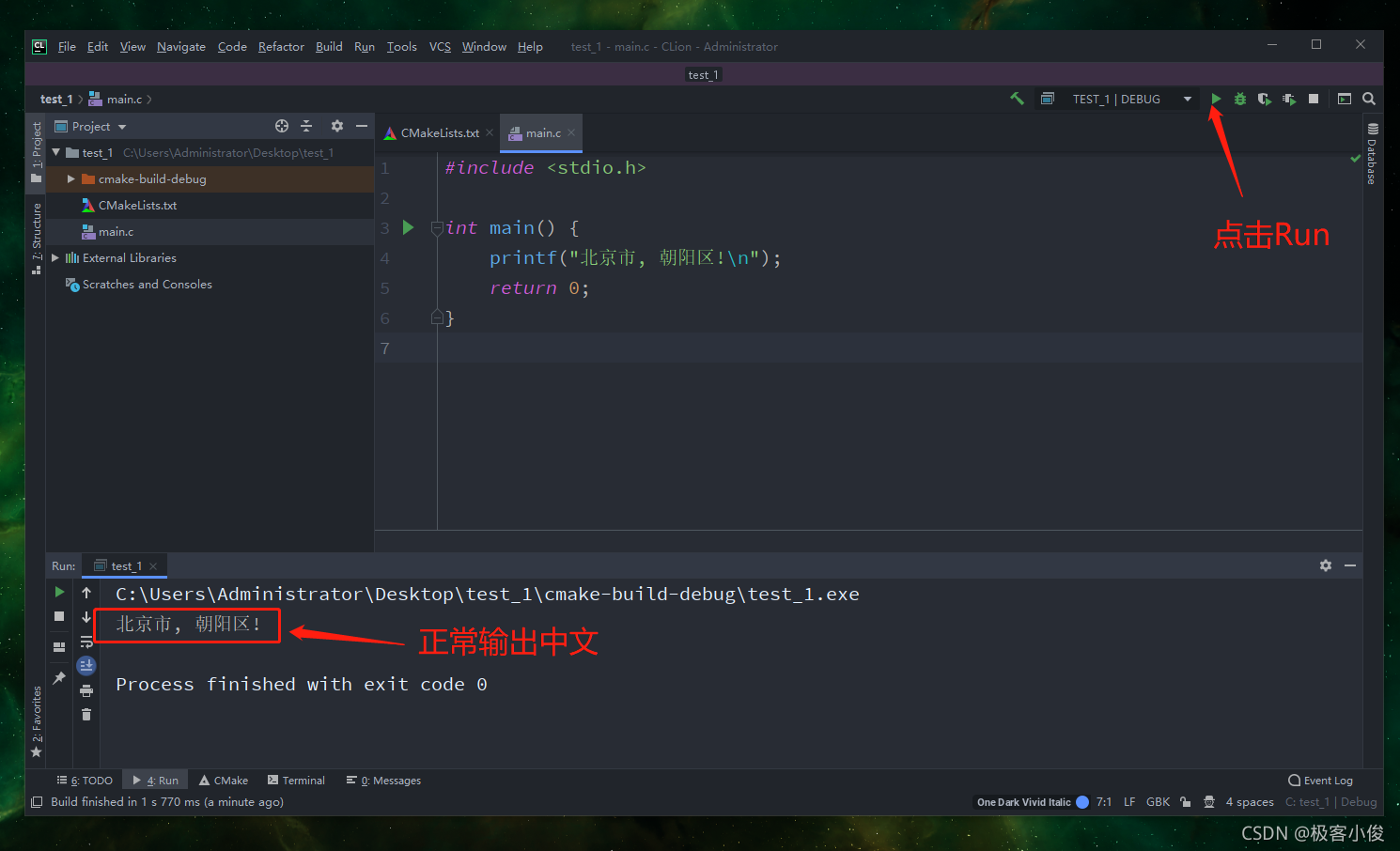Open the Event Log
Screen dimensions: 1400x851
coord(1320,781)
